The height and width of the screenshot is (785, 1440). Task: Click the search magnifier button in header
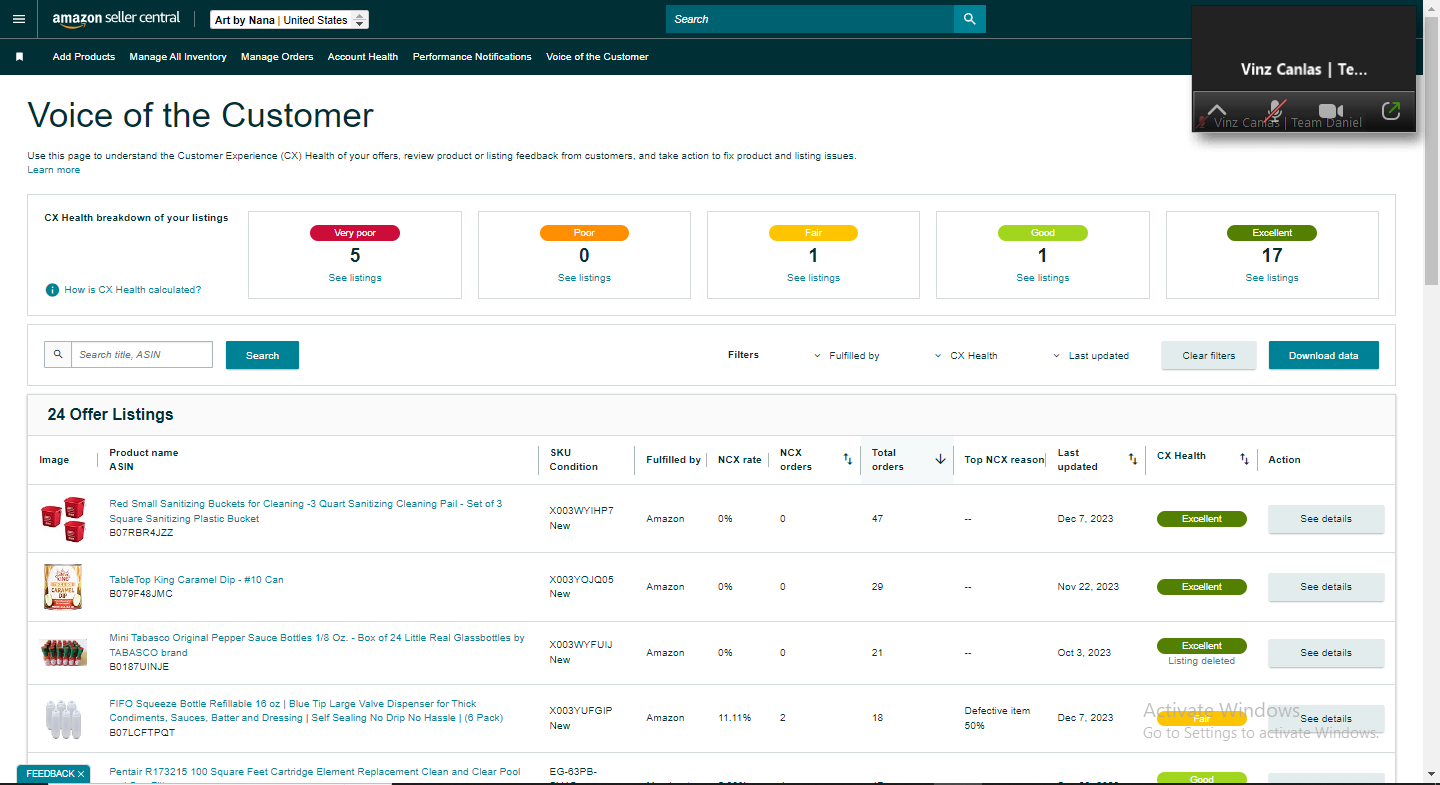[x=969, y=19]
